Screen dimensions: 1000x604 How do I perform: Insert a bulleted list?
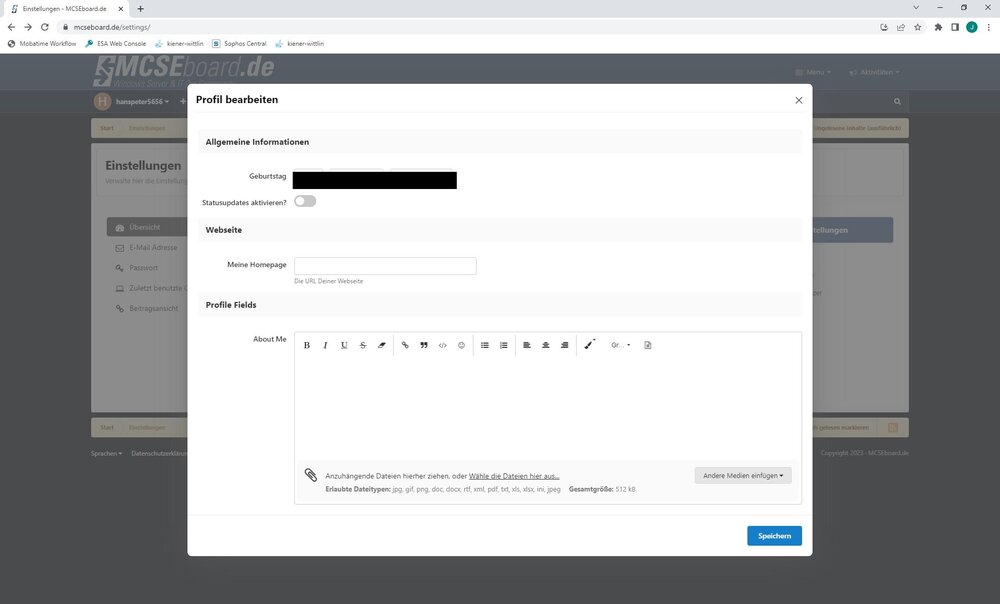point(485,345)
